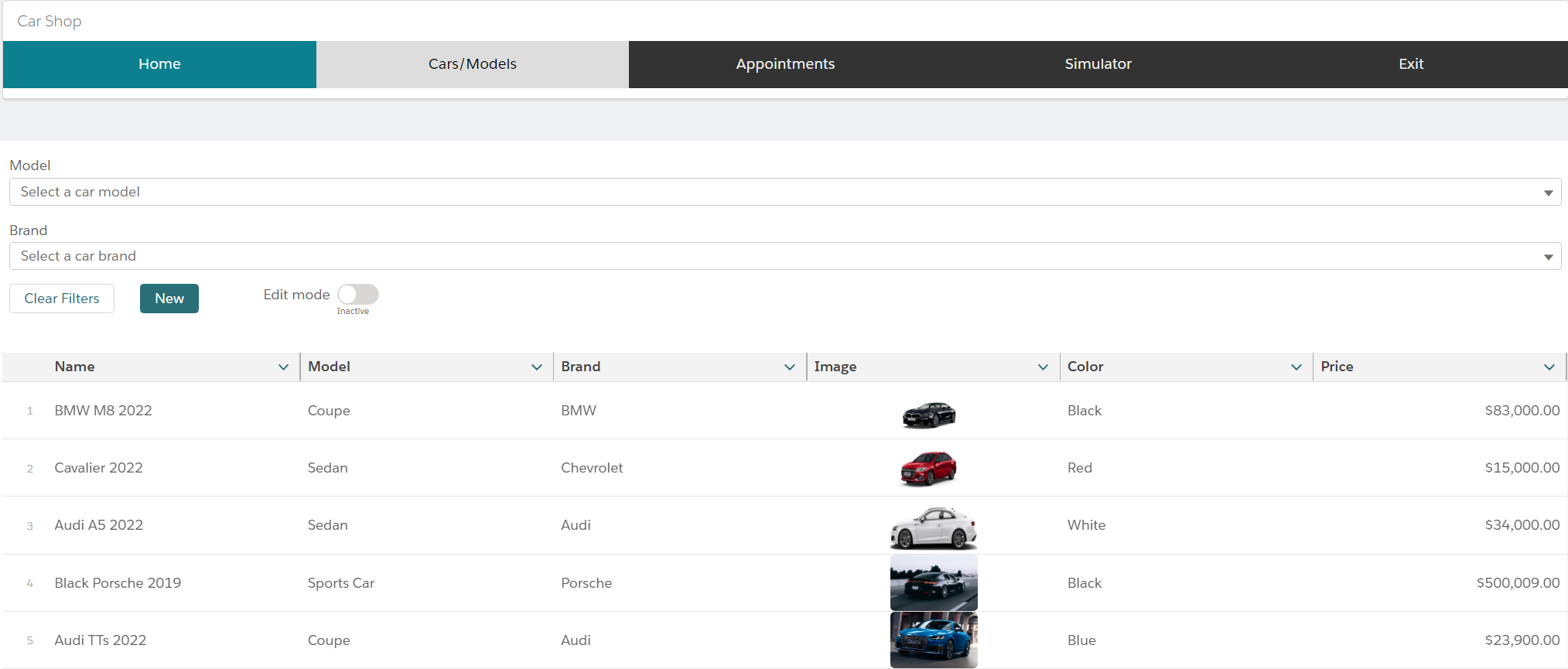The image size is (1568, 669).
Task: Open the Price column menu chevron
Action: (x=1549, y=367)
